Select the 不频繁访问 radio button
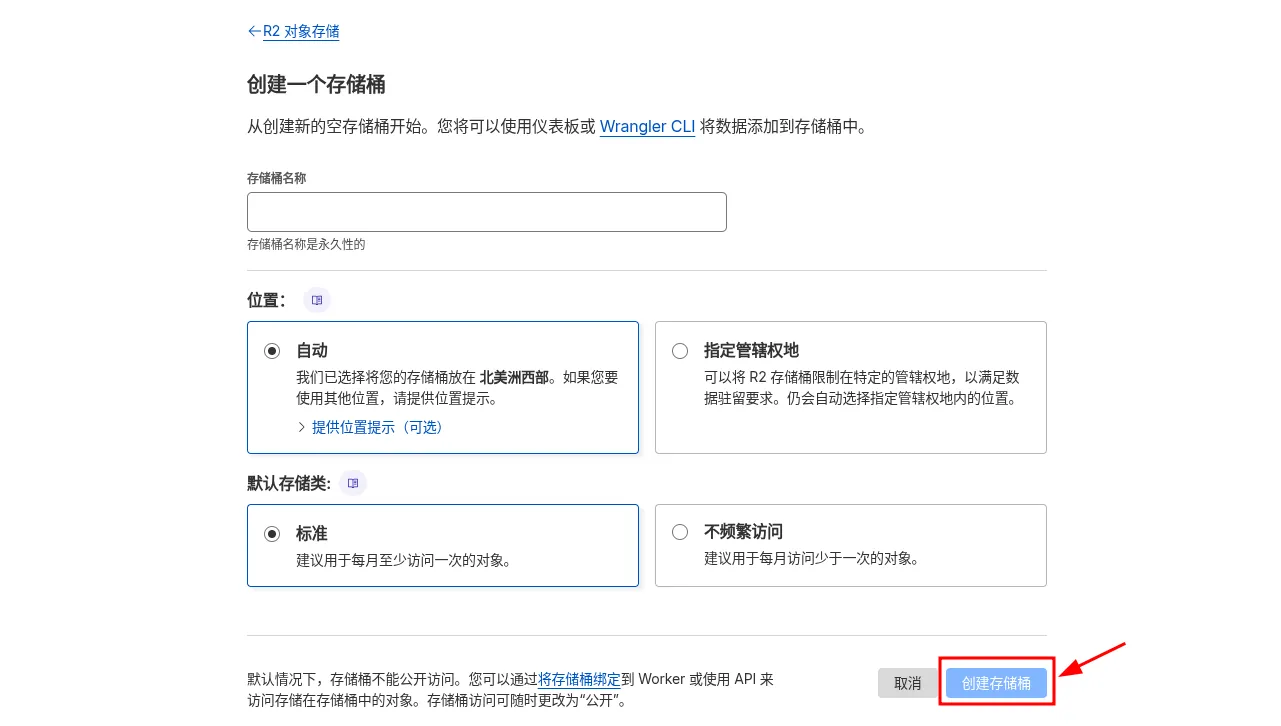Image resolution: width=1281 pixels, height=726 pixels. tap(680, 532)
